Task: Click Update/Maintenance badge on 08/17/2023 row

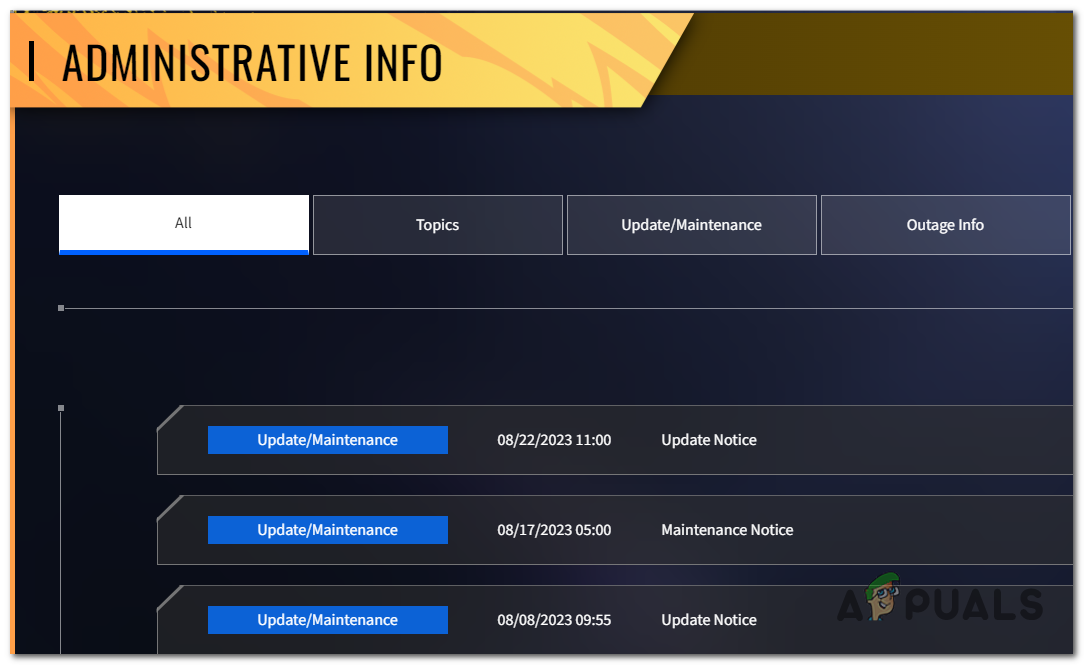Action: (x=328, y=530)
